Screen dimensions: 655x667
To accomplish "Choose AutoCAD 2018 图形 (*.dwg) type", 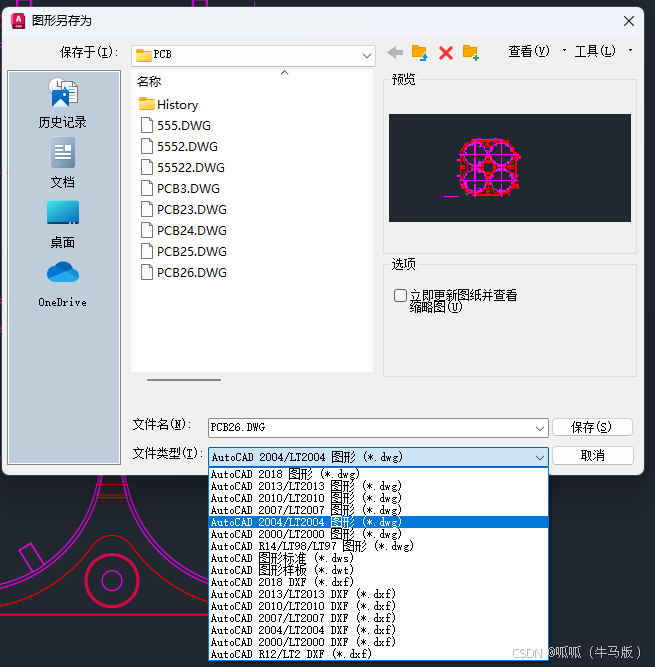I will (378, 474).
